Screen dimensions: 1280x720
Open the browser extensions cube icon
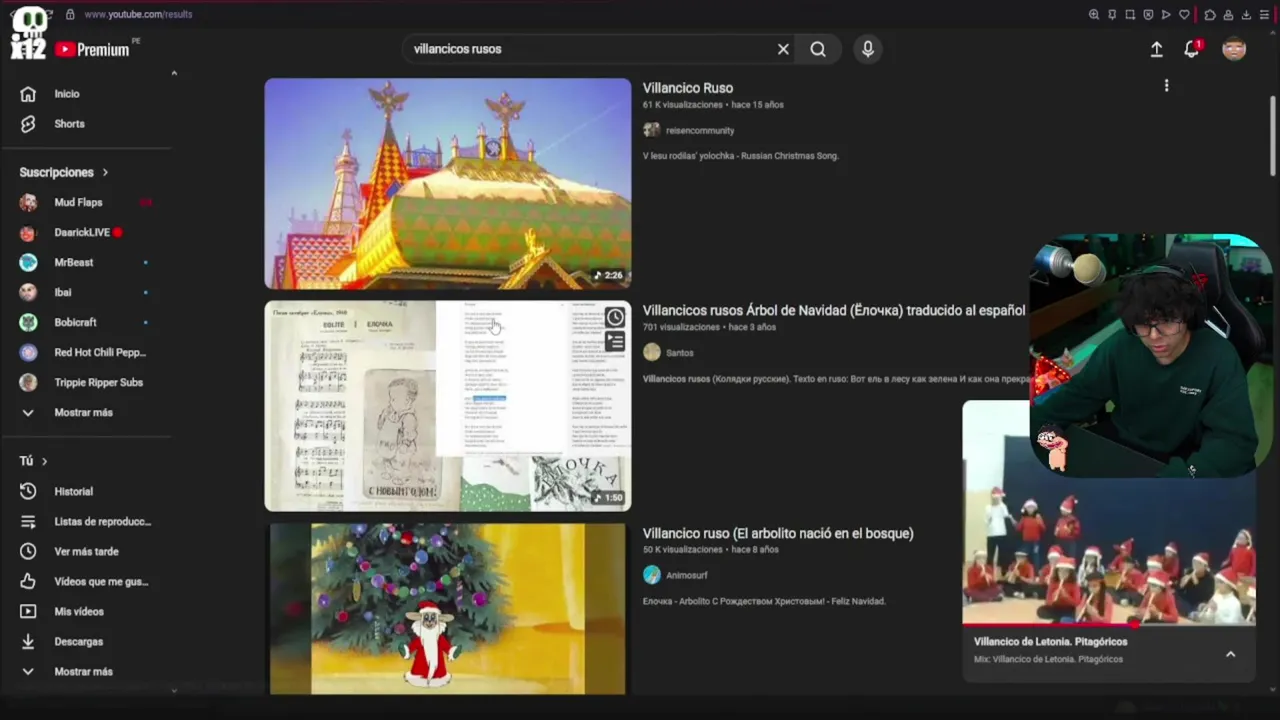[1210, 15]
